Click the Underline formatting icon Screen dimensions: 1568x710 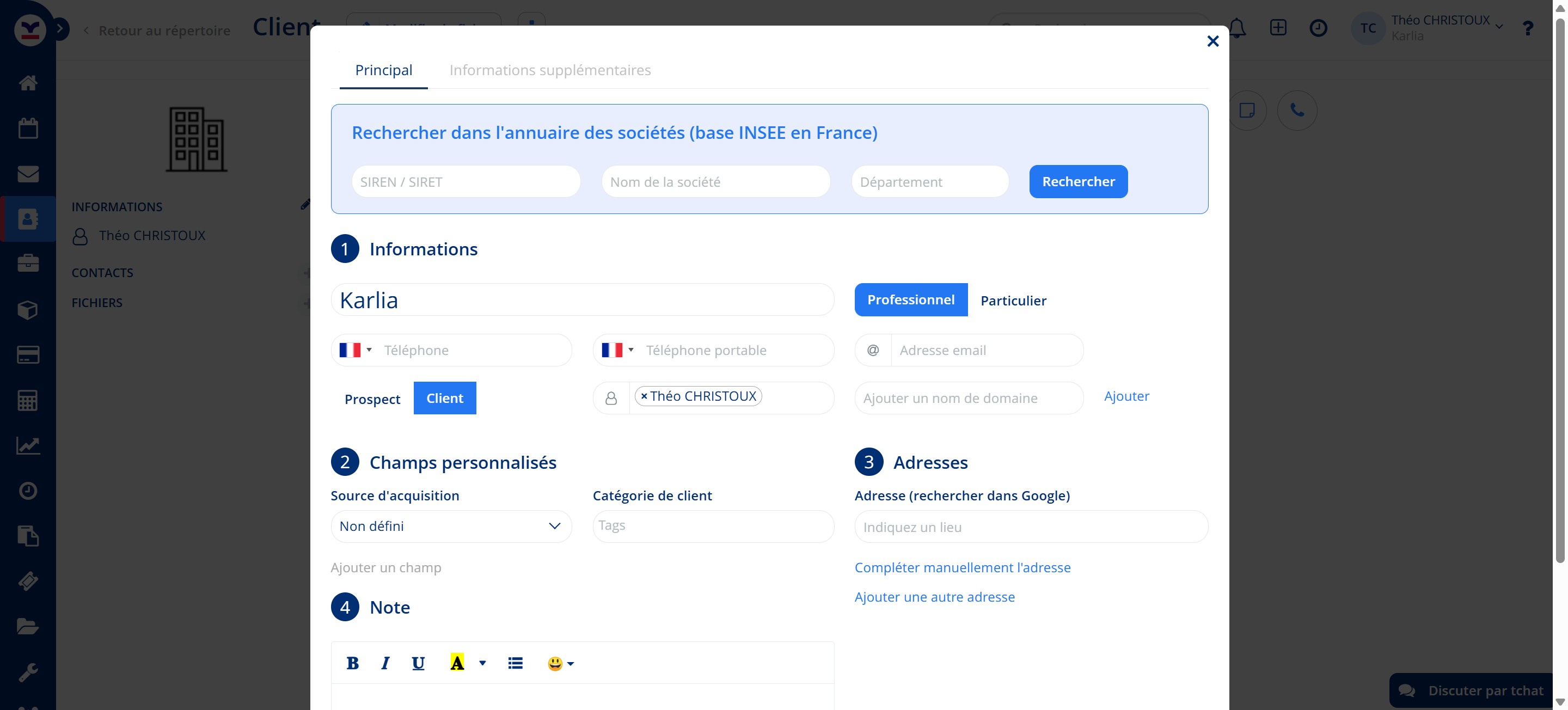418,663
